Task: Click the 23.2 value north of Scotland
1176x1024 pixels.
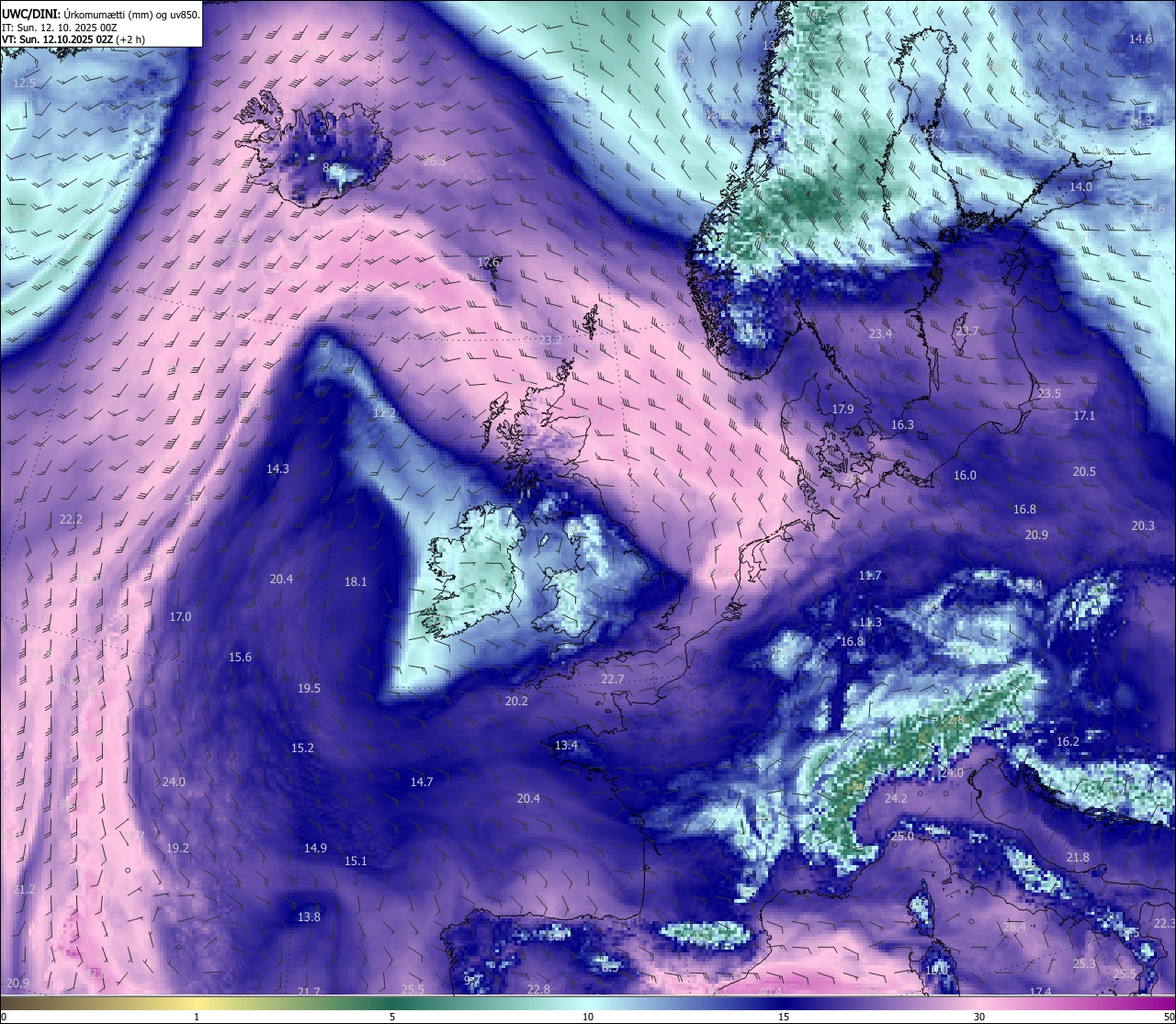Action: click(x=550, y=340)
